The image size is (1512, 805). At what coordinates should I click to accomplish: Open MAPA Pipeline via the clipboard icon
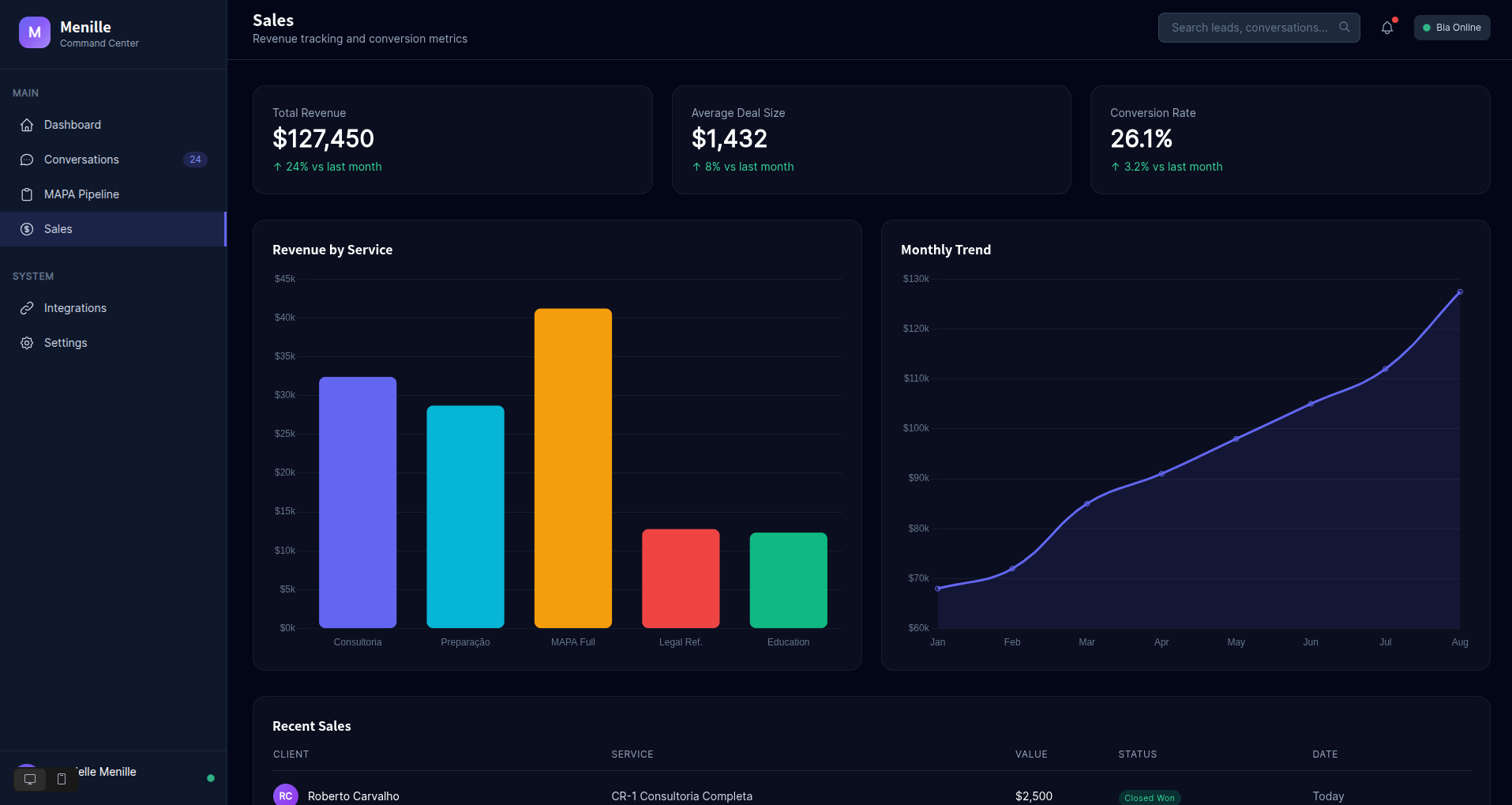pyautogui.click(x=27, y=194)
